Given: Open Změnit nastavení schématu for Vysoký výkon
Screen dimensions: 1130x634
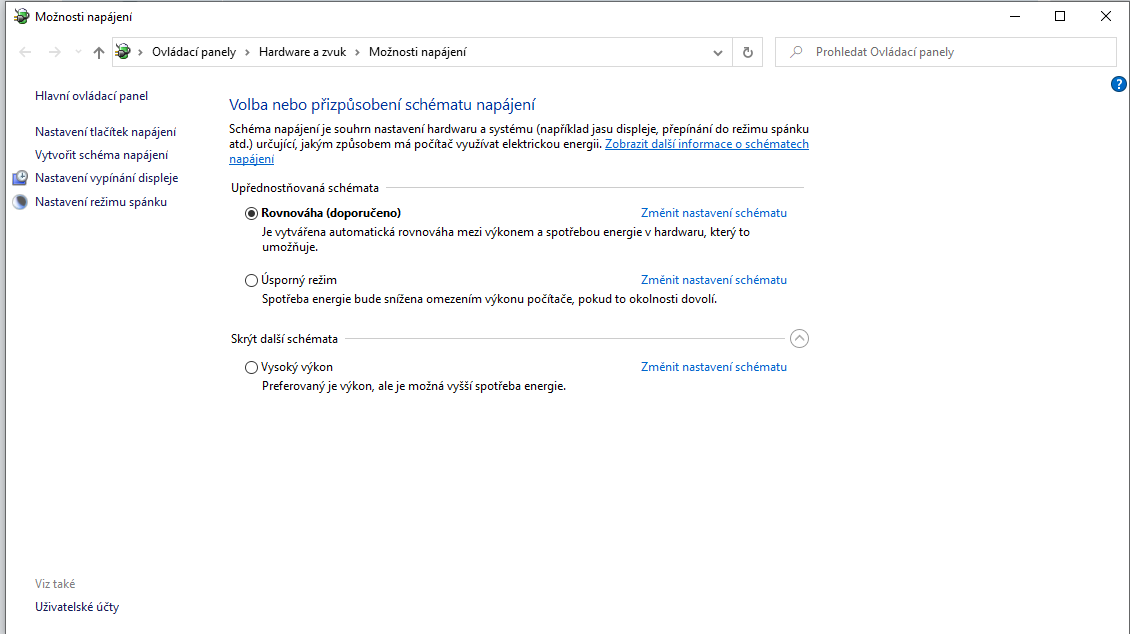Looking at the screenshot, I should point(713,367).
